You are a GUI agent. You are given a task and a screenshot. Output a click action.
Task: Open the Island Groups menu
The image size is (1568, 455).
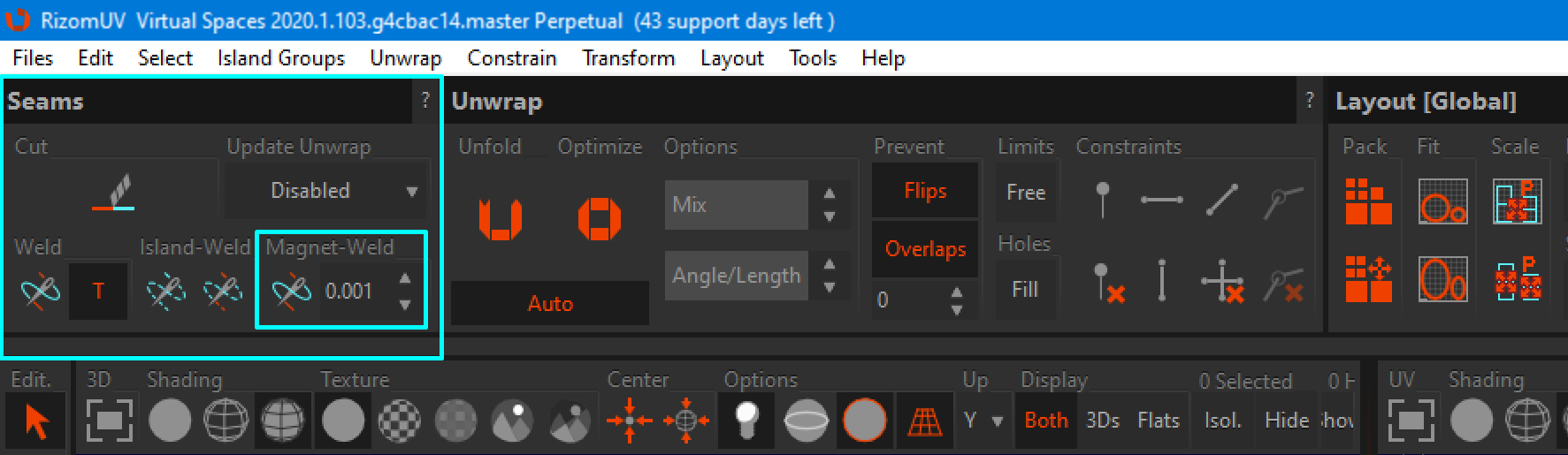280,58
